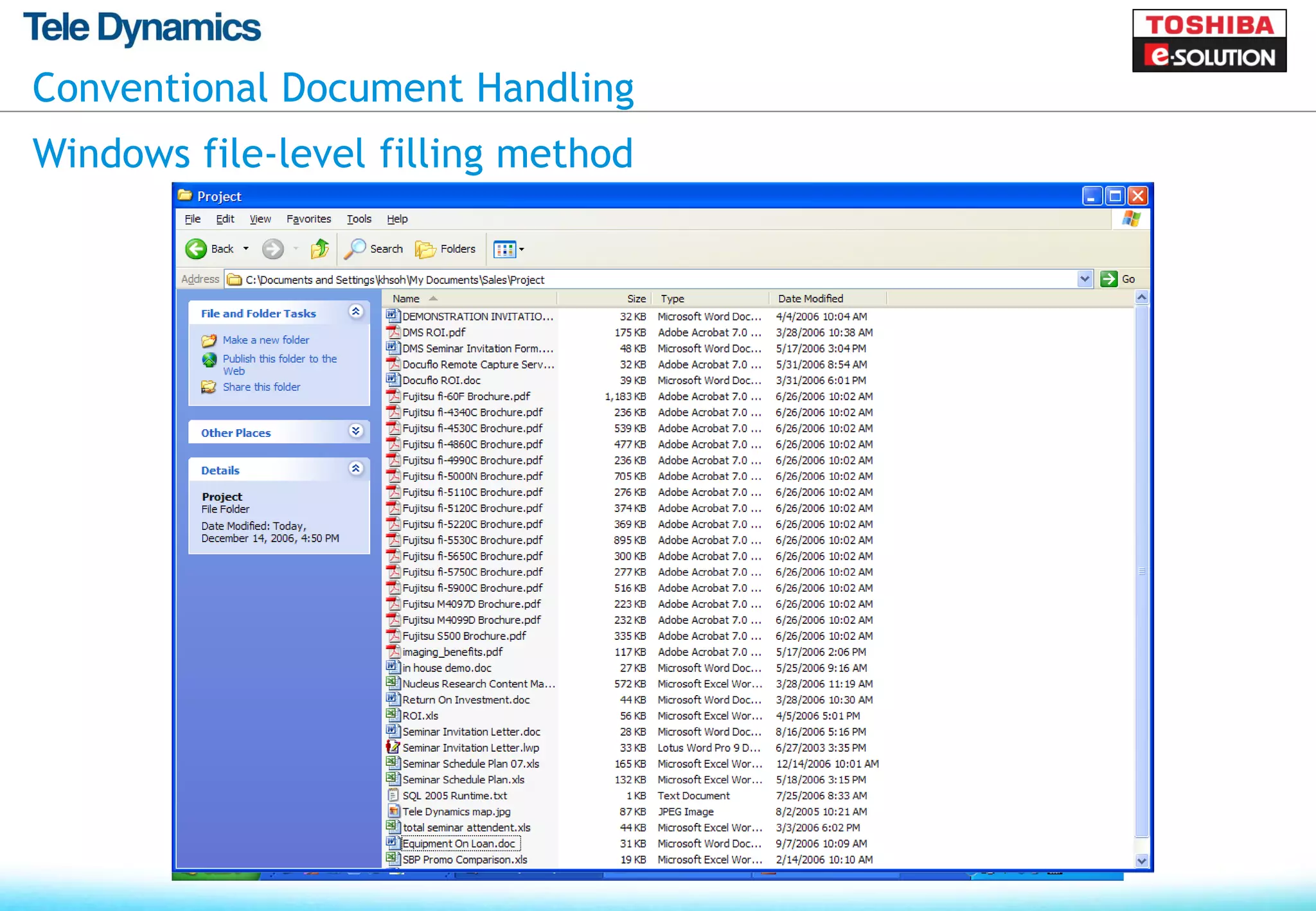Screen dimensions: 1316x911
Task: Collapse the Details panel
Action: (355, 469)
